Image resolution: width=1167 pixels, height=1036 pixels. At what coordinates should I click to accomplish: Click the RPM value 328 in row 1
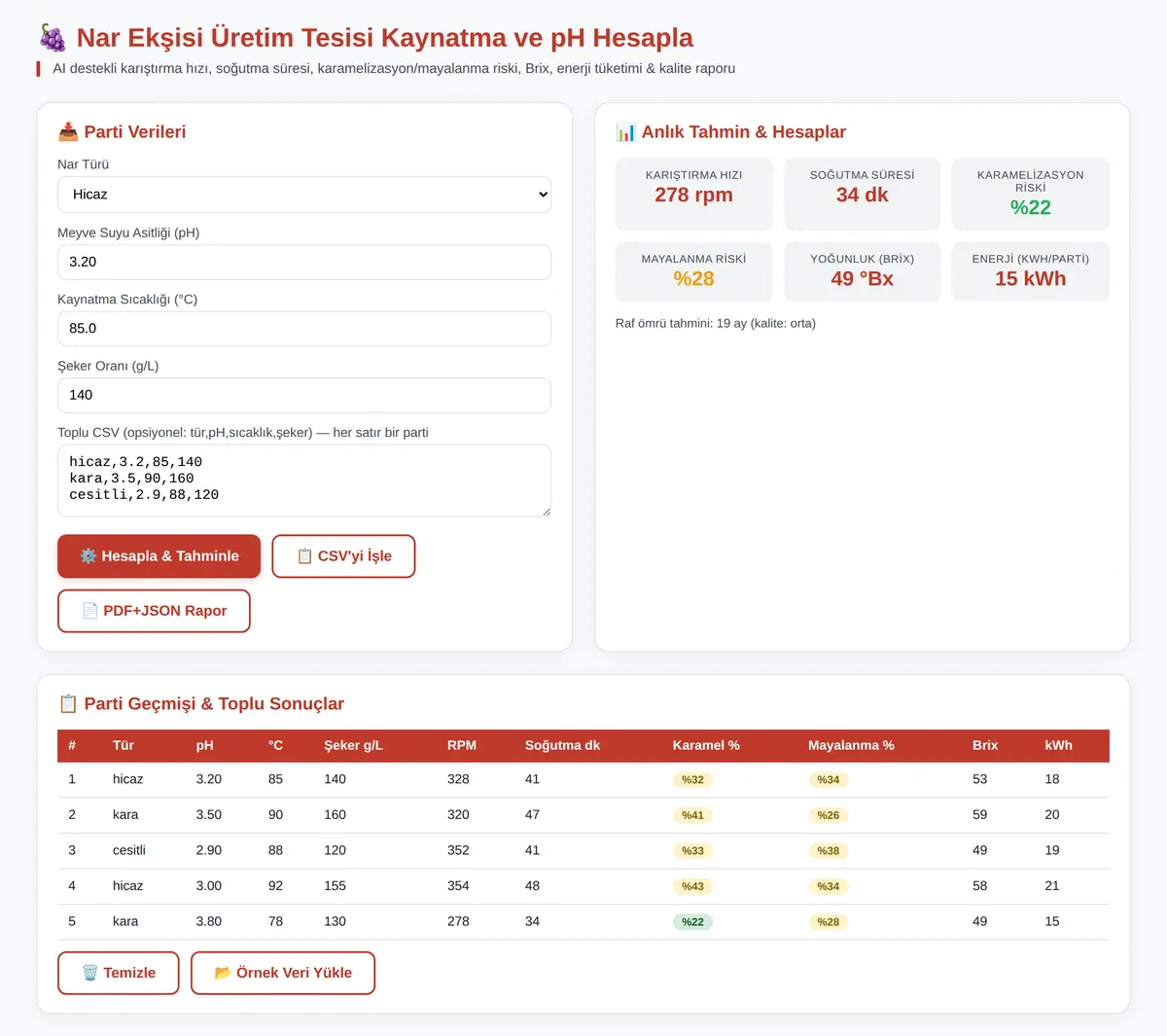click(458, 780)
